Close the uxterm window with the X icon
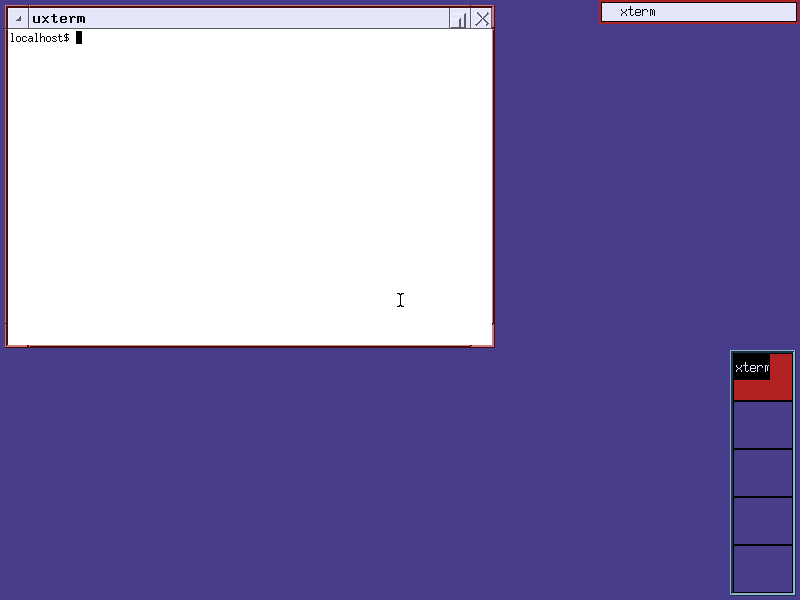 coord(482,18)
